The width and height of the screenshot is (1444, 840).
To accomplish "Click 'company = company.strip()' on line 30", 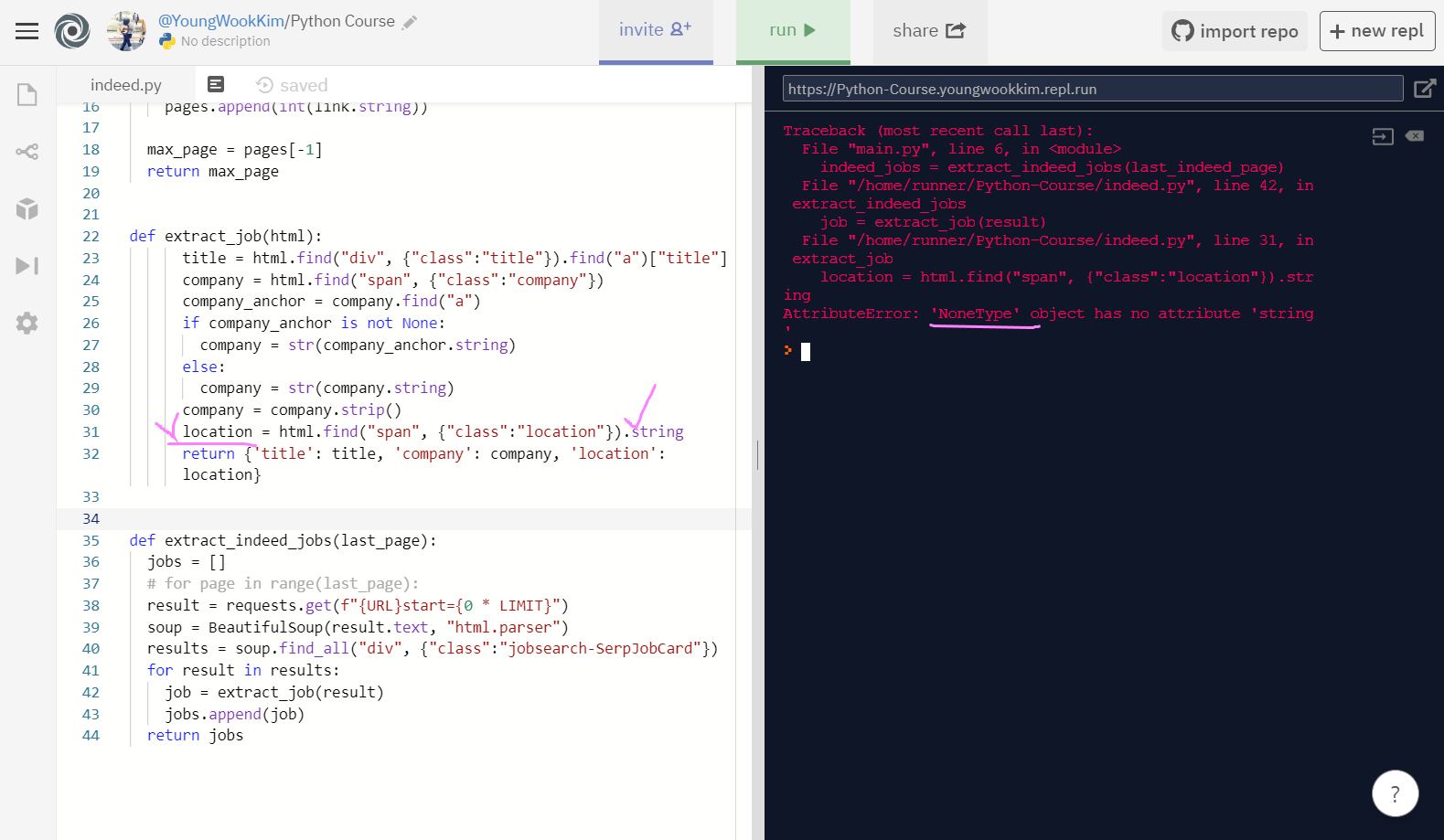I will click(292, 409).
